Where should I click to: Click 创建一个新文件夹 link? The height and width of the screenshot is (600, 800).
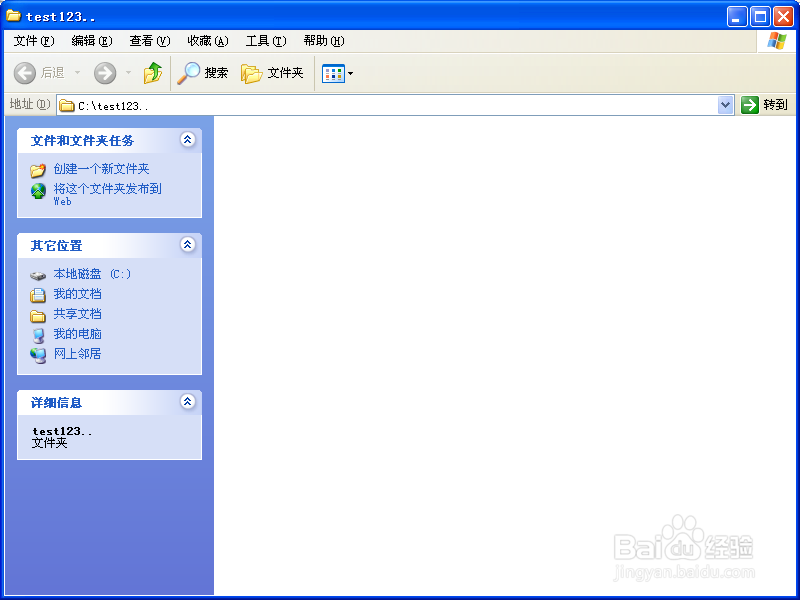102,169
